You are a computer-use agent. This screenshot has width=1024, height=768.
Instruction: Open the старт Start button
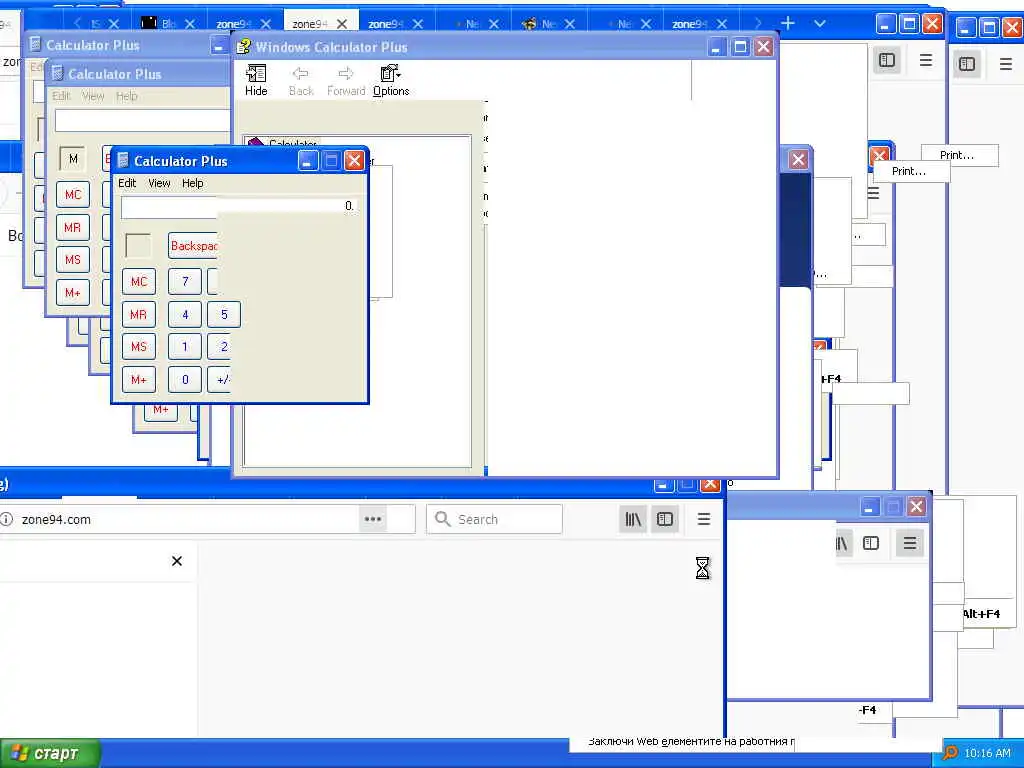[50, 754]
